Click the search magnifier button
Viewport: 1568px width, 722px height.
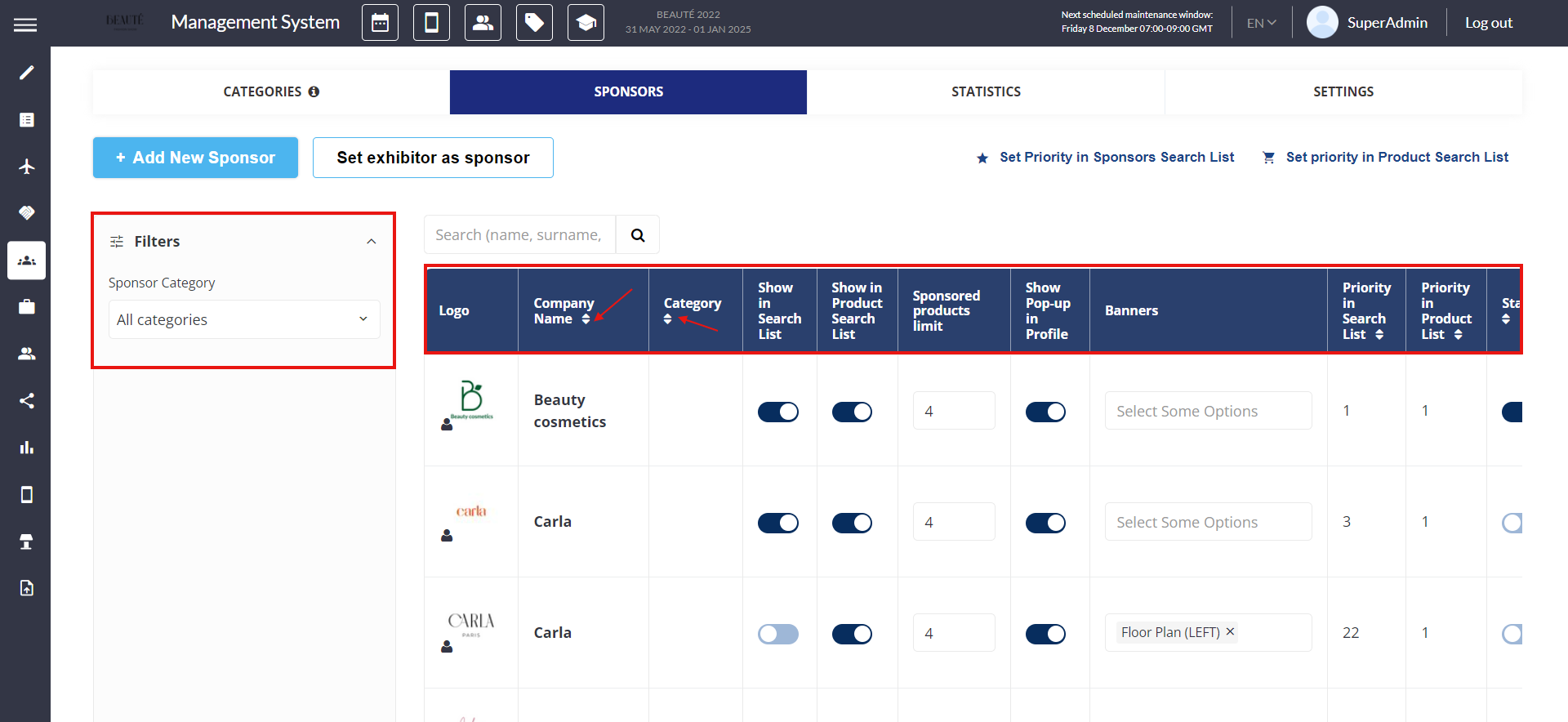tap(638, 235)
